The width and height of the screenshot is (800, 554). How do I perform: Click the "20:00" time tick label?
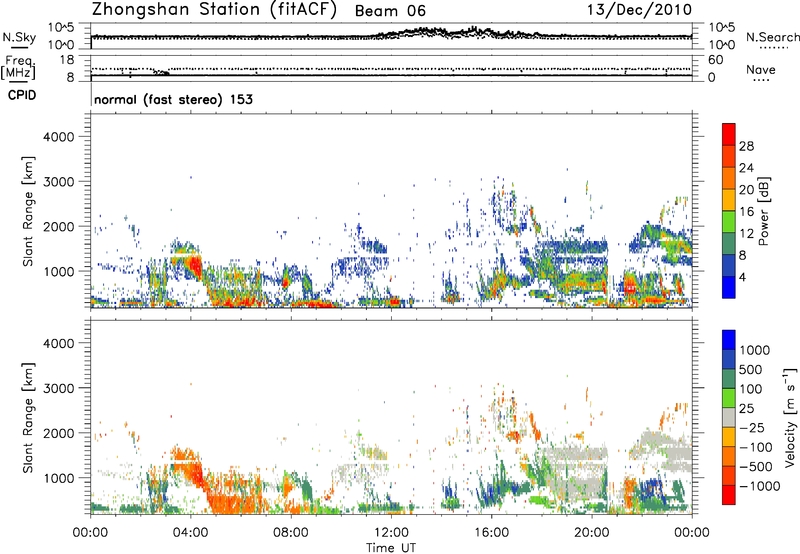592,533
